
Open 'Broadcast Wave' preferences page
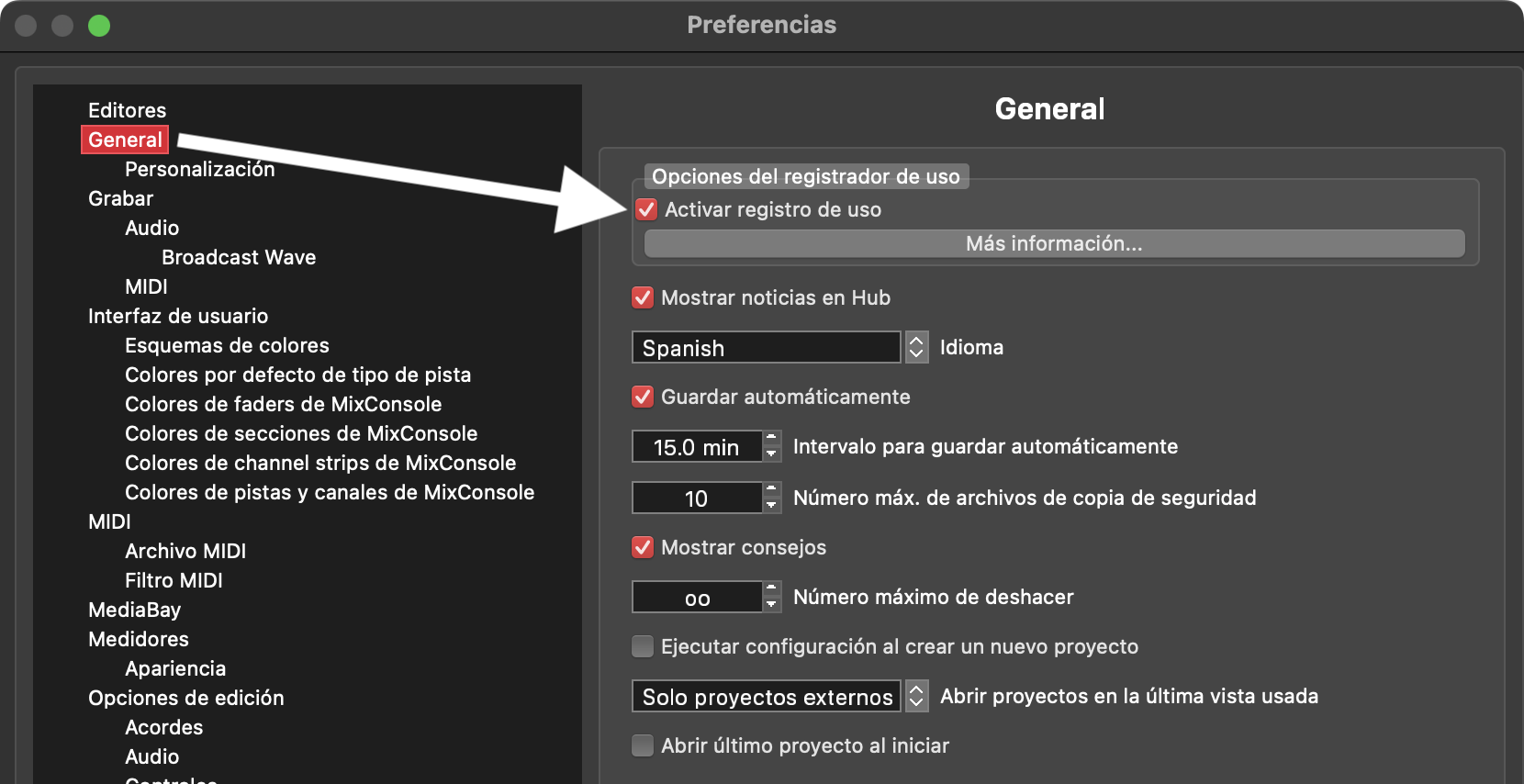238,257
